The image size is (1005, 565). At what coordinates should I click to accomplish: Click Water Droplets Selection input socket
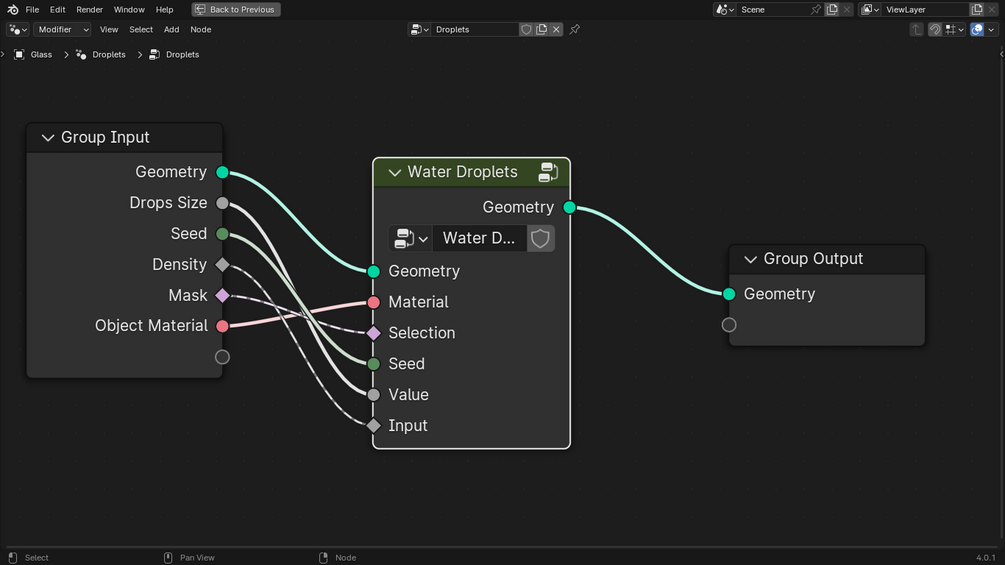374,333
